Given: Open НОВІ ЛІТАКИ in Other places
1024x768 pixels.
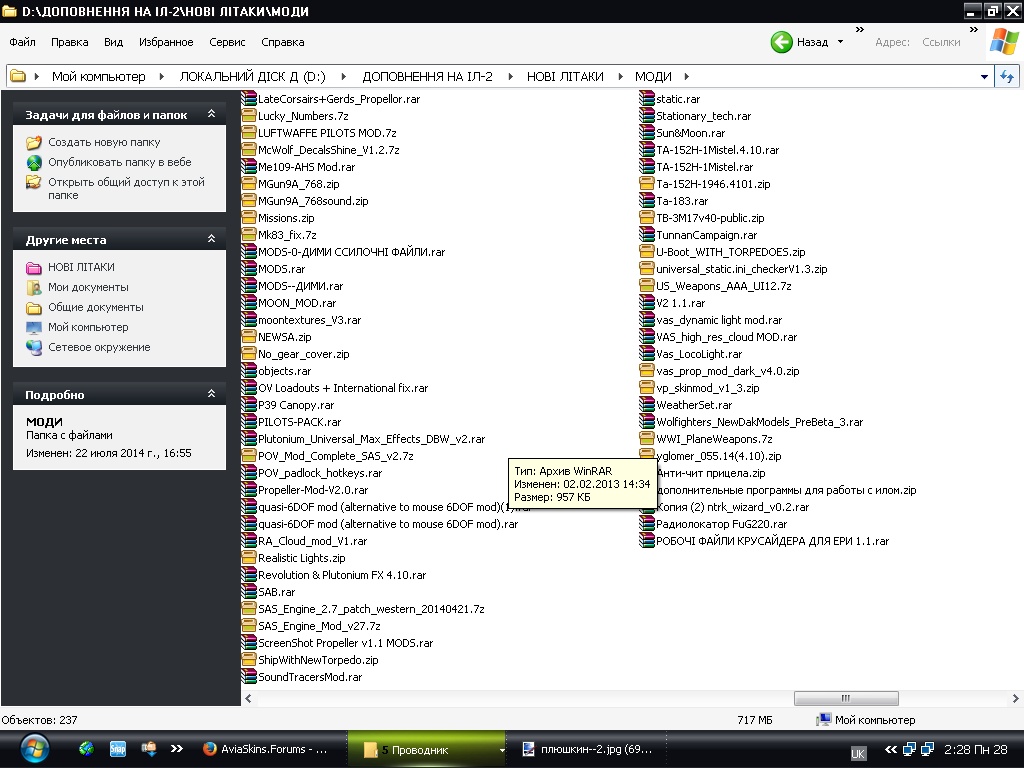Looking at the screenshot, I should (x=81, y=267).
